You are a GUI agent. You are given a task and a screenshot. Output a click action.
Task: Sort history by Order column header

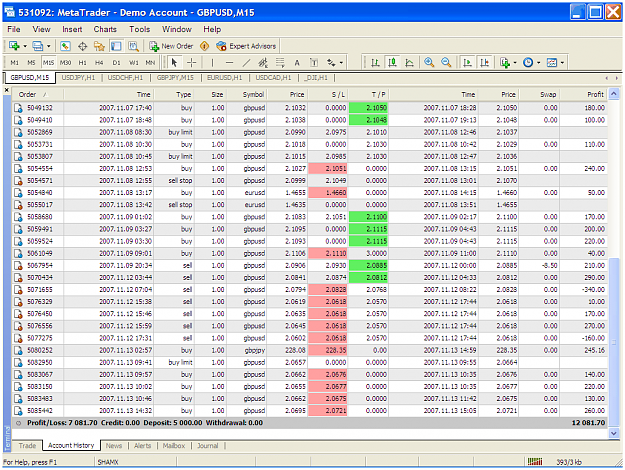38,94
